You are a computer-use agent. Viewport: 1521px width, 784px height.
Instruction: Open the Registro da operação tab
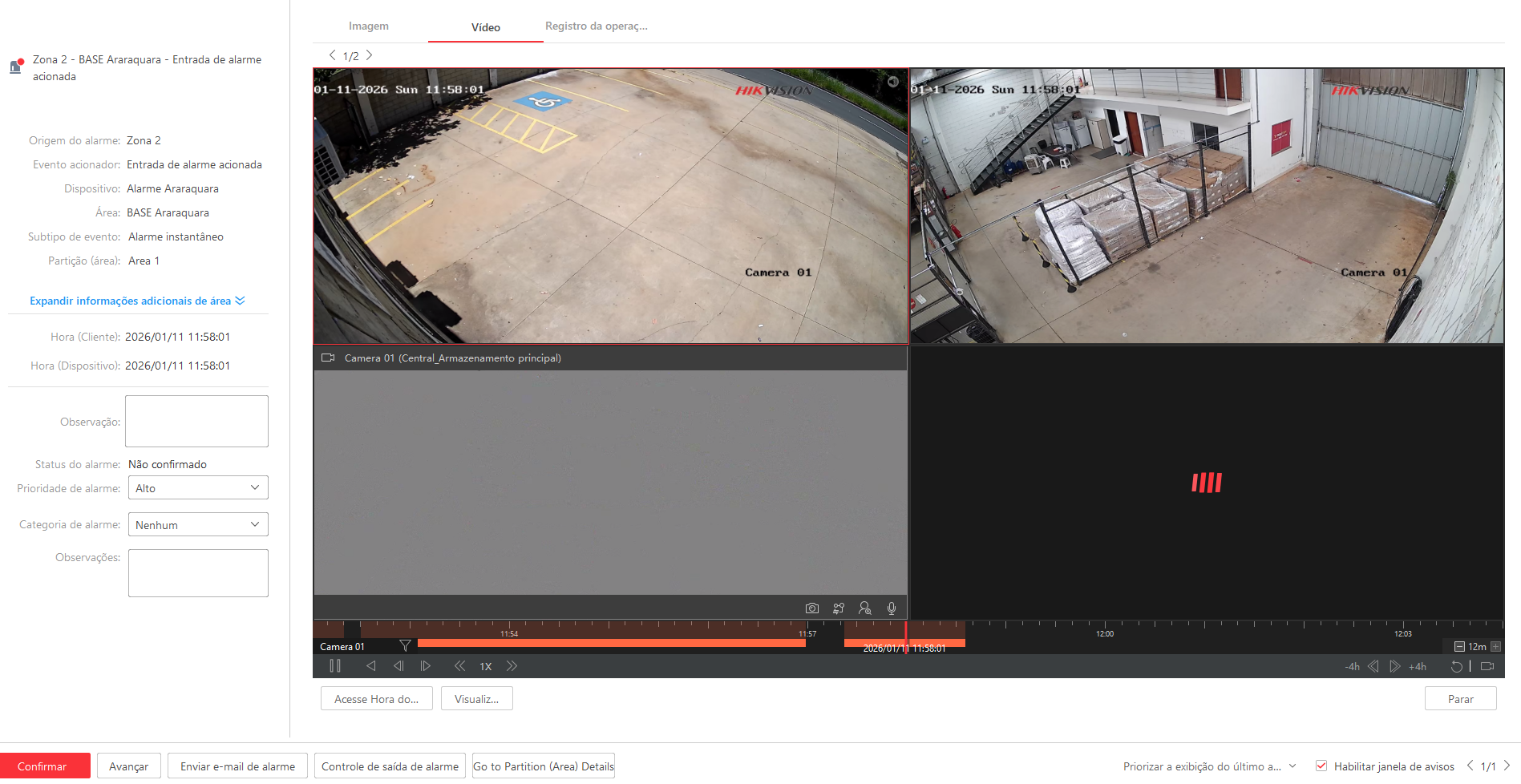pos(596,26)
